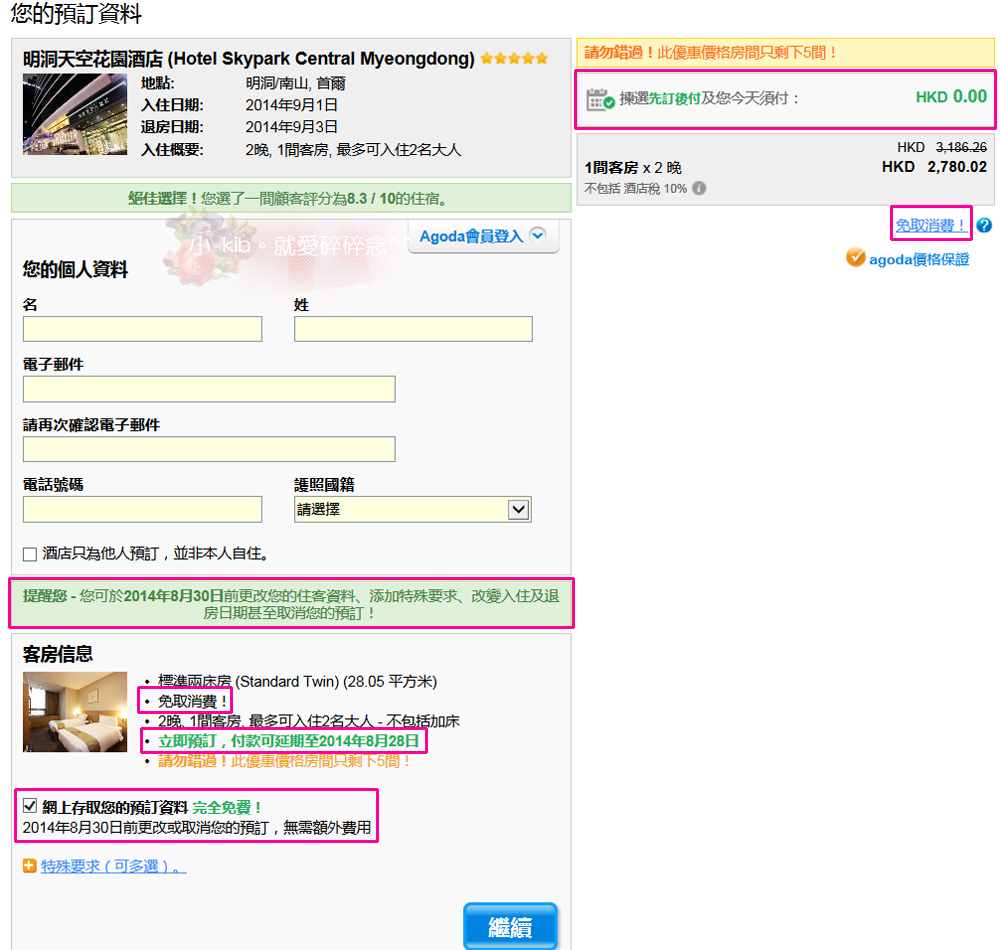This screenshot has width=1000, height=950.
Task: Click the check-out date 2014年9月3日
Action: (291, 127)
